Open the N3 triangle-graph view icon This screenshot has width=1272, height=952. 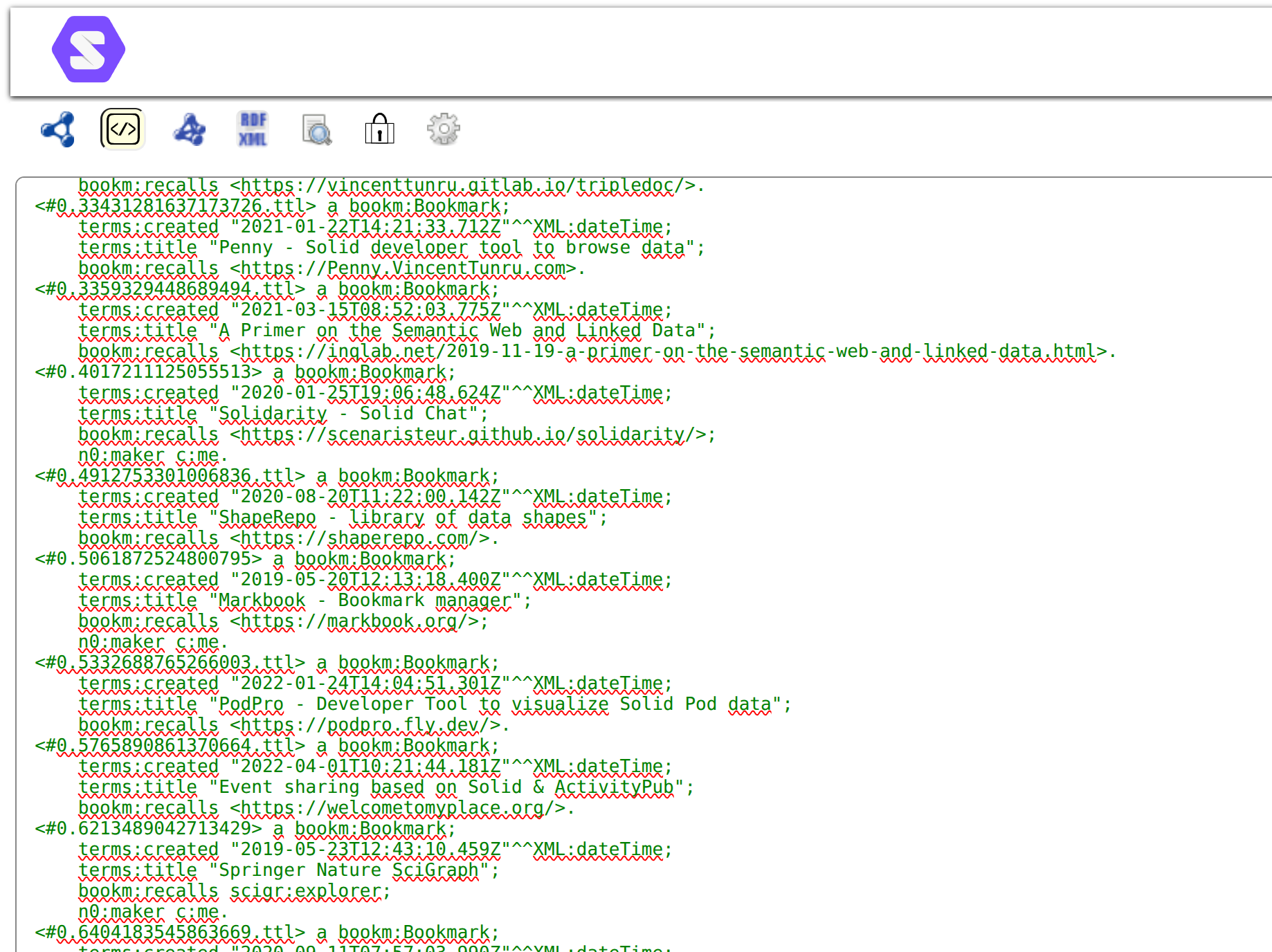click(189, 129)
